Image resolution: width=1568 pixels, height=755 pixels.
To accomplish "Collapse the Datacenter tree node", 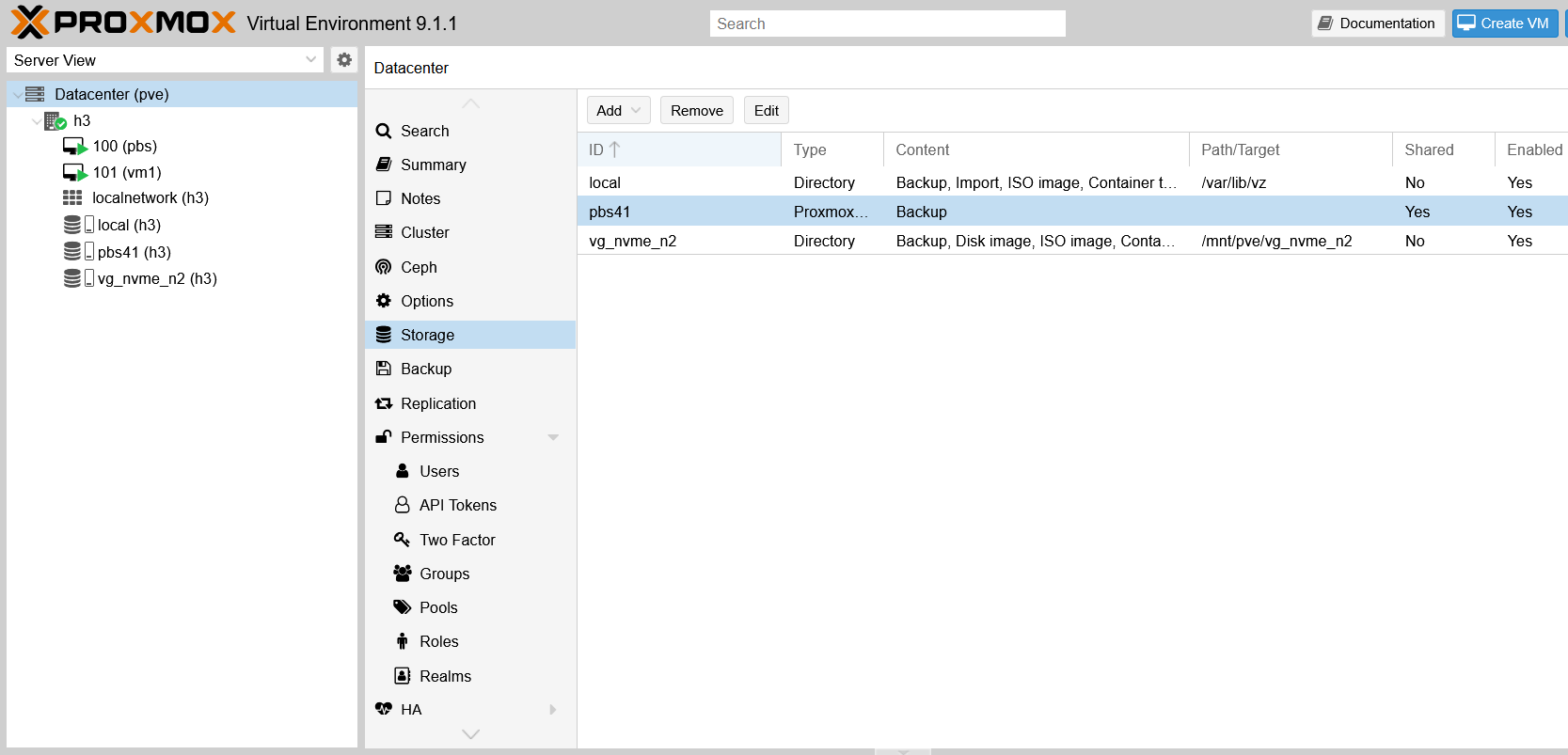I will tap(18, 95).
